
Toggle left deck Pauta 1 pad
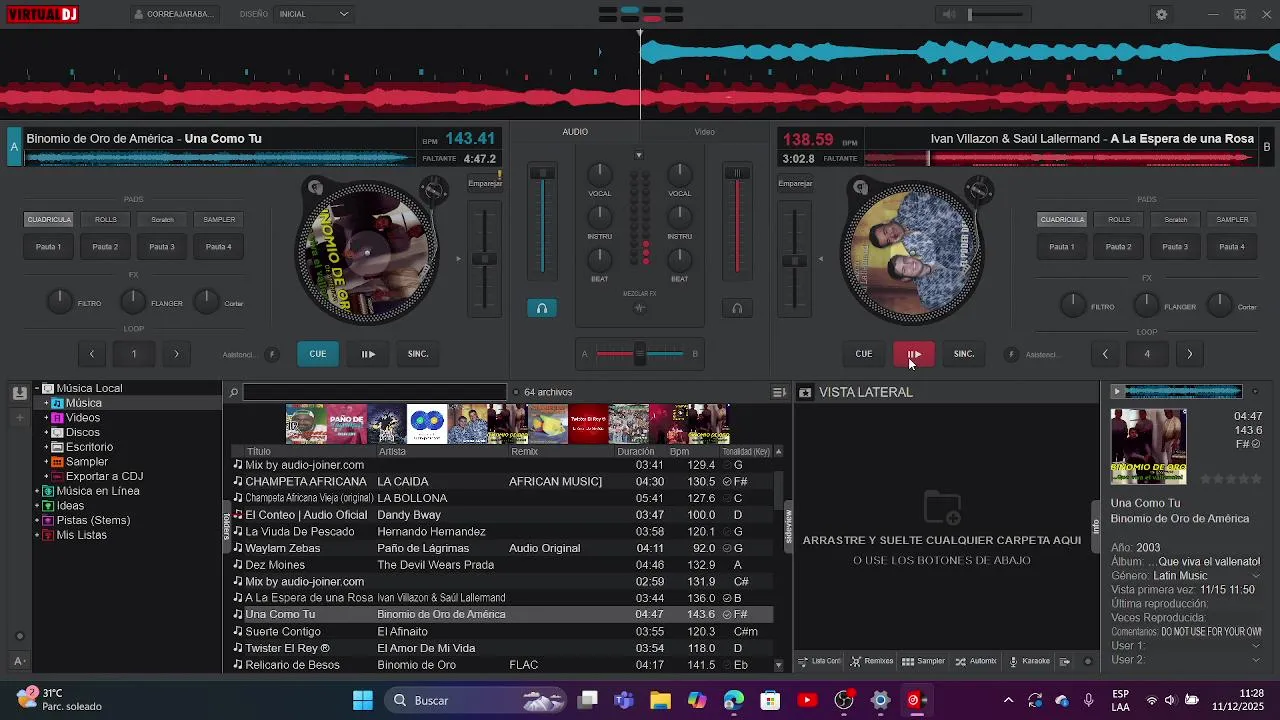pyautogui.click(x=48, y=247)
